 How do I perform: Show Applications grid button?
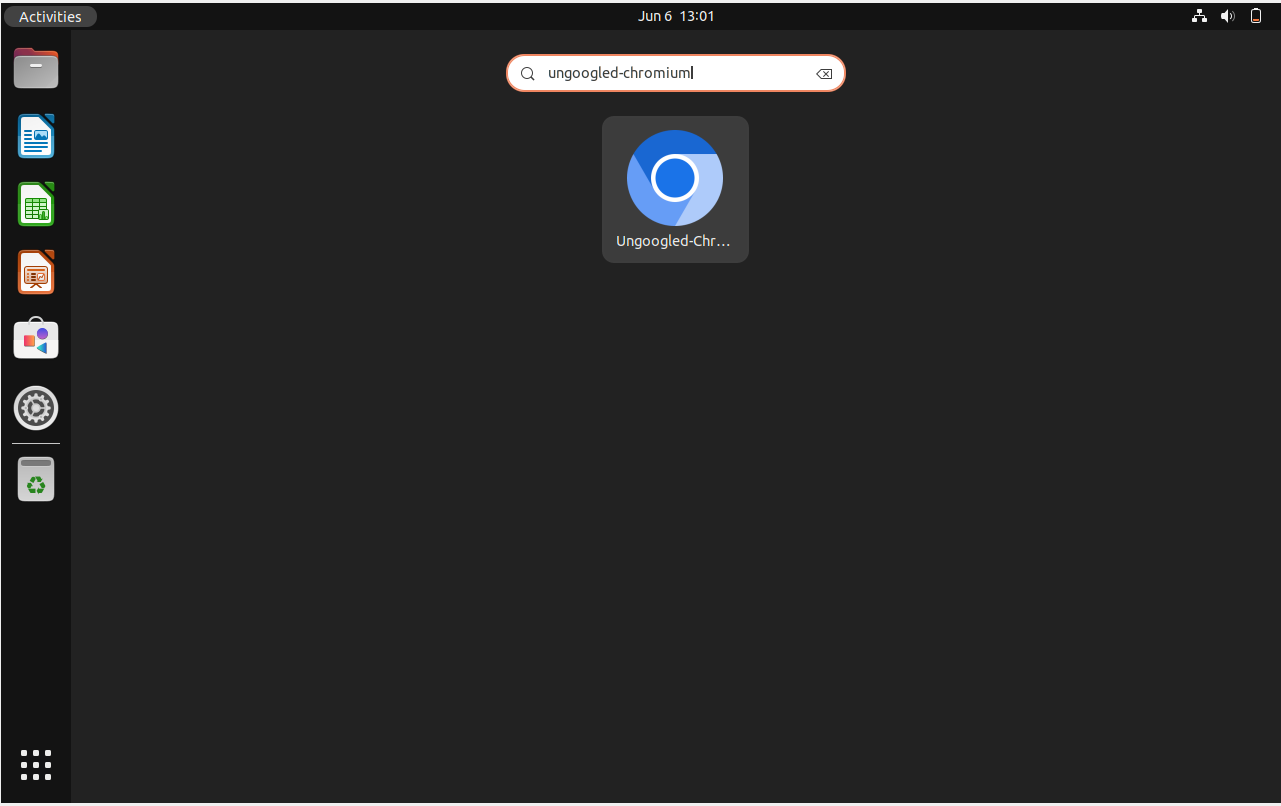coord(36,765)
